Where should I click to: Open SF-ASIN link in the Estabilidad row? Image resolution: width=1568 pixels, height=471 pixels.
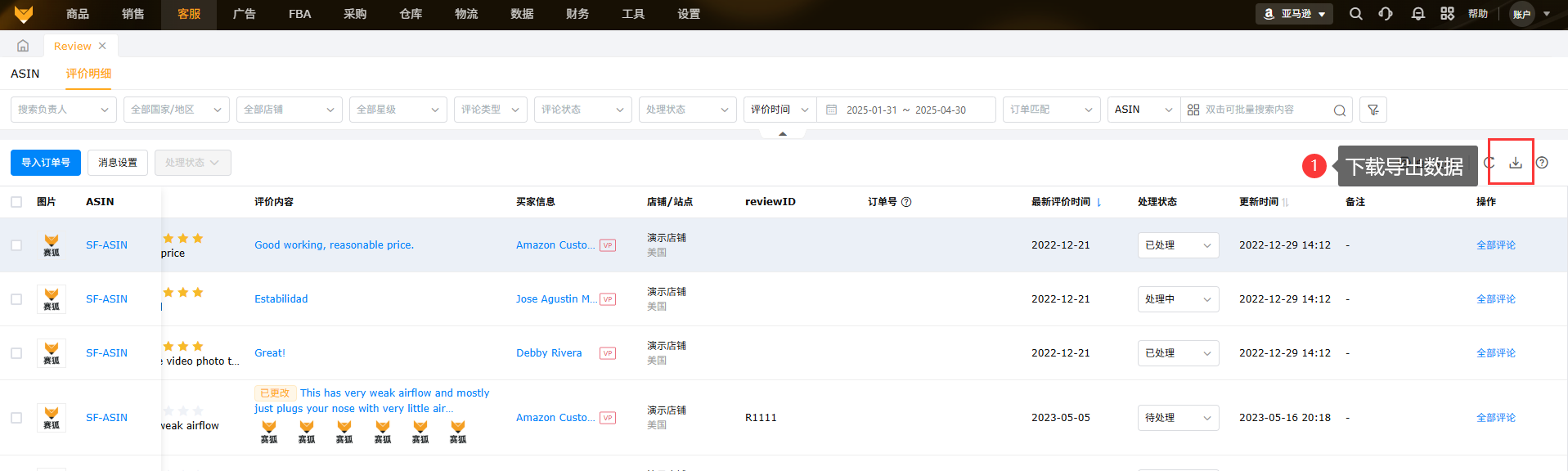(x=106, y=299)
